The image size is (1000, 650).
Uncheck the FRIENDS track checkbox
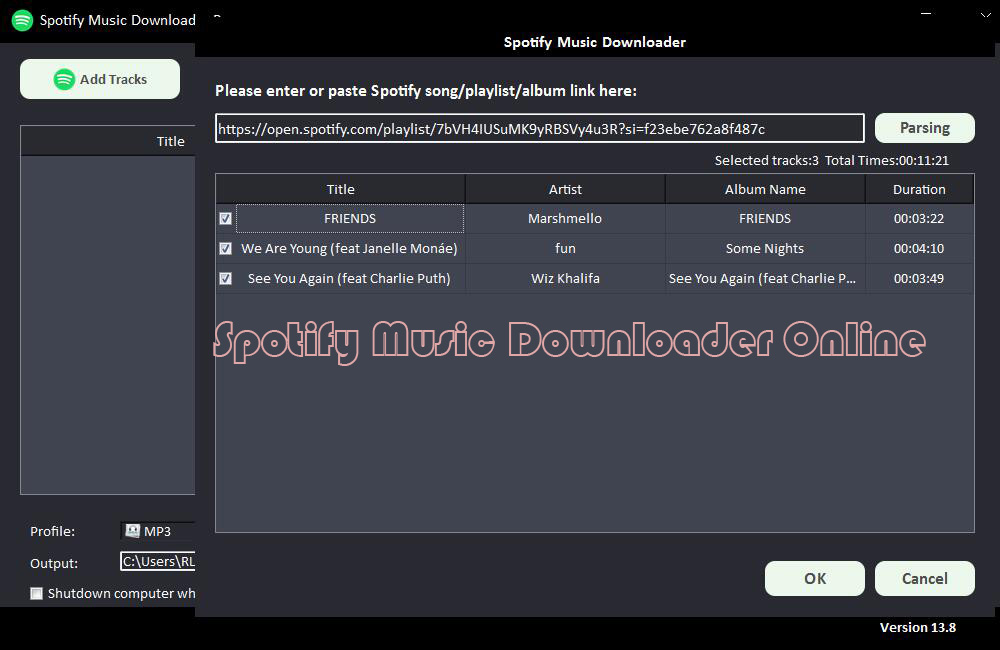point(226,218)
